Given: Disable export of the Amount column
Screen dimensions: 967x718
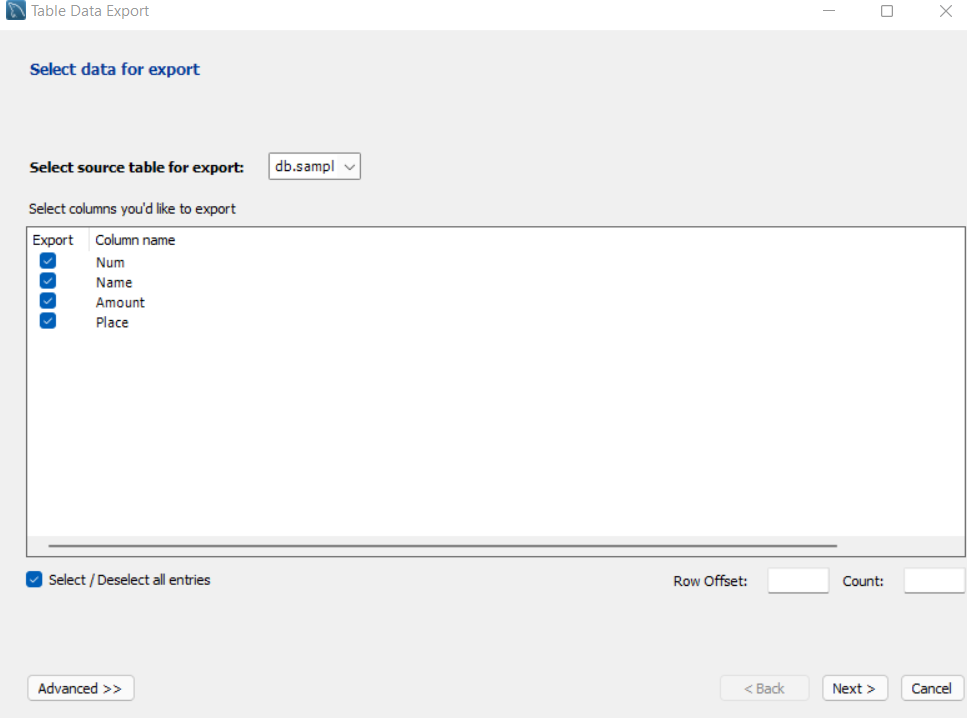Looking at the screenshot, I should [x=47, y=300].
